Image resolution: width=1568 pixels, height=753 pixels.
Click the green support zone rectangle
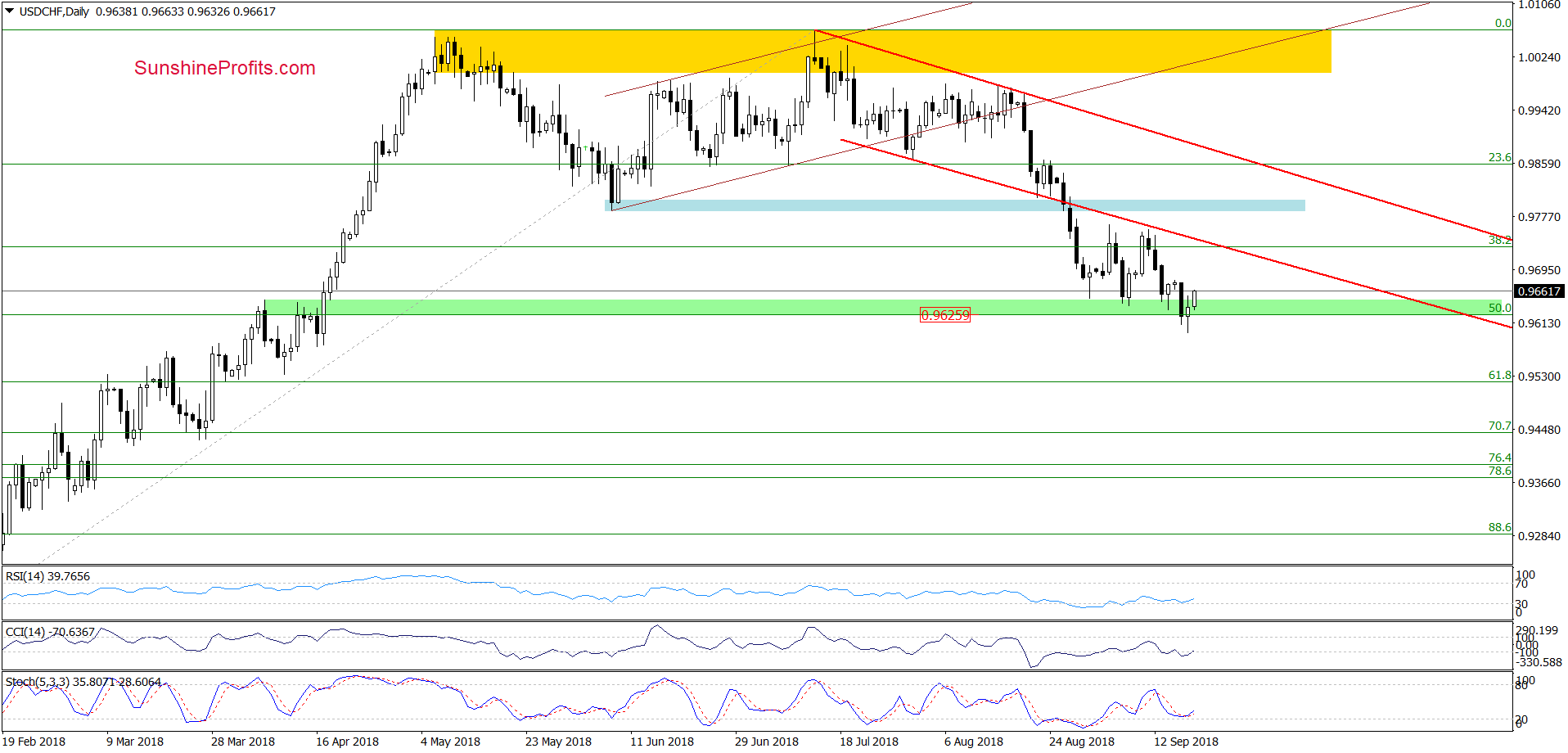(x=888, y=307)
